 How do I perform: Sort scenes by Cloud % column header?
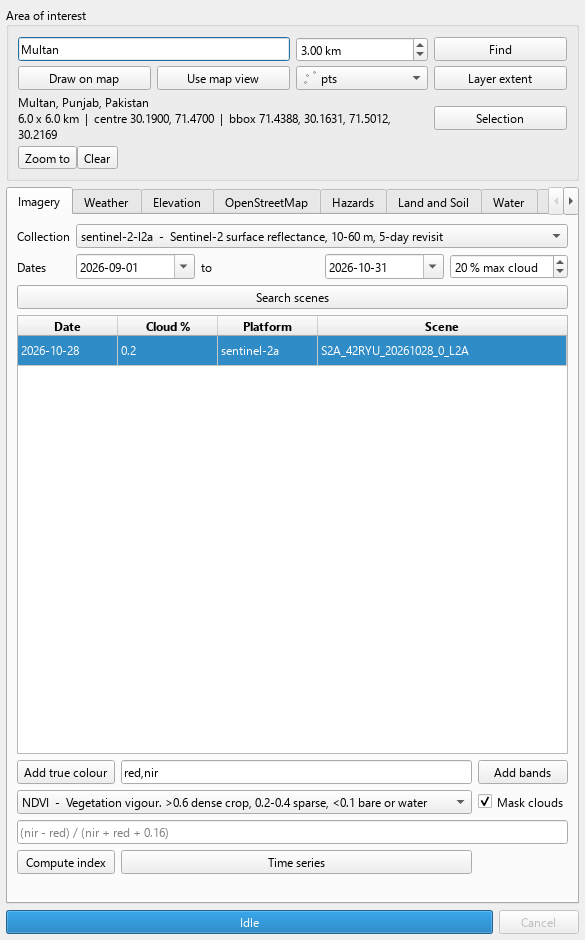[x=168, y=327]
